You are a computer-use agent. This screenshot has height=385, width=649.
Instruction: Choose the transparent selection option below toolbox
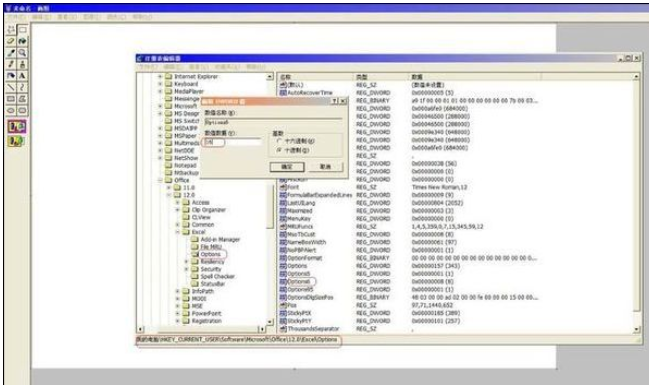(x=17, y=141)
